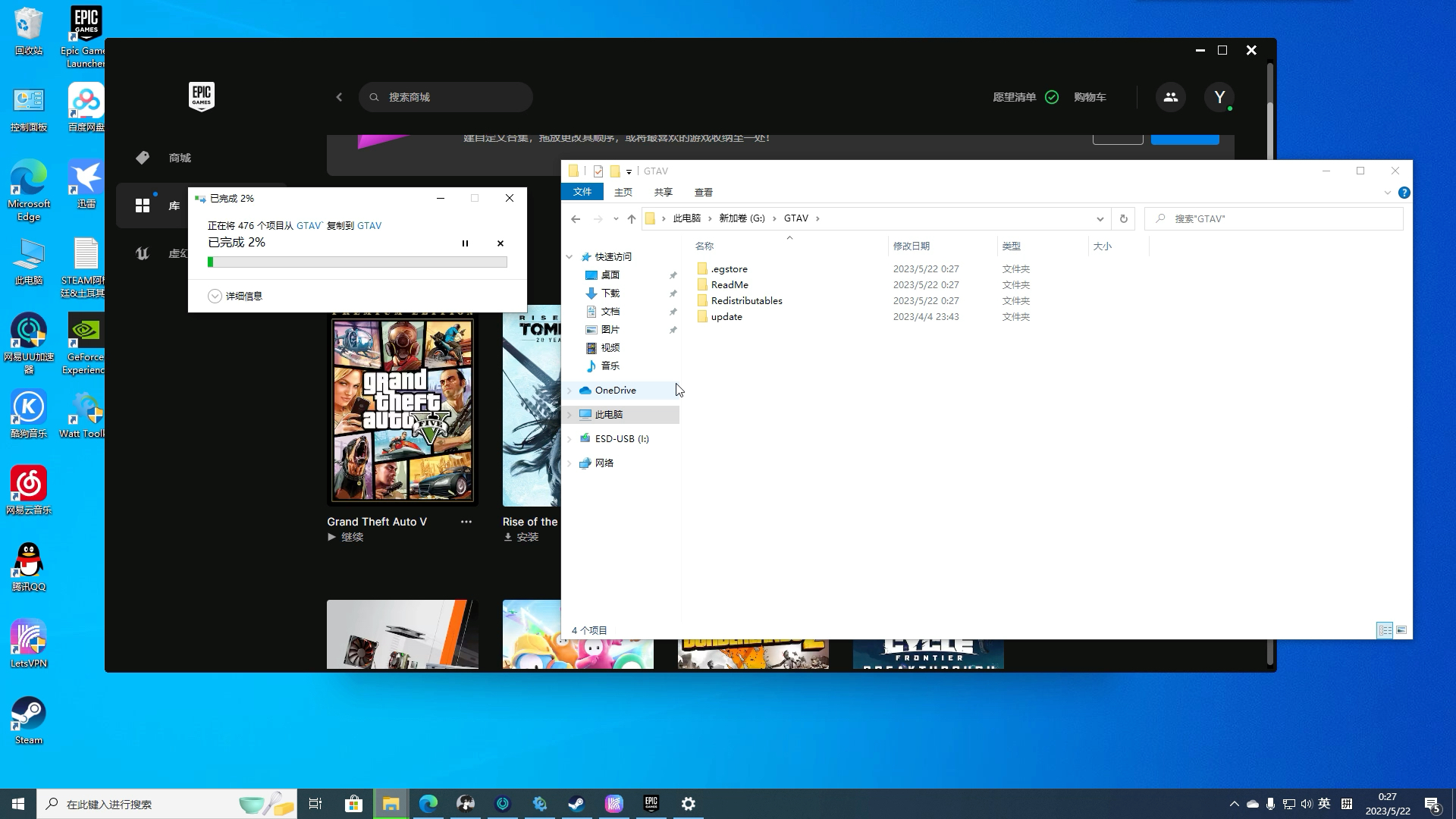Open the Store tag icon in sidebar
This screenshot has height=819, width=1456.
click(x=143, y=158)
